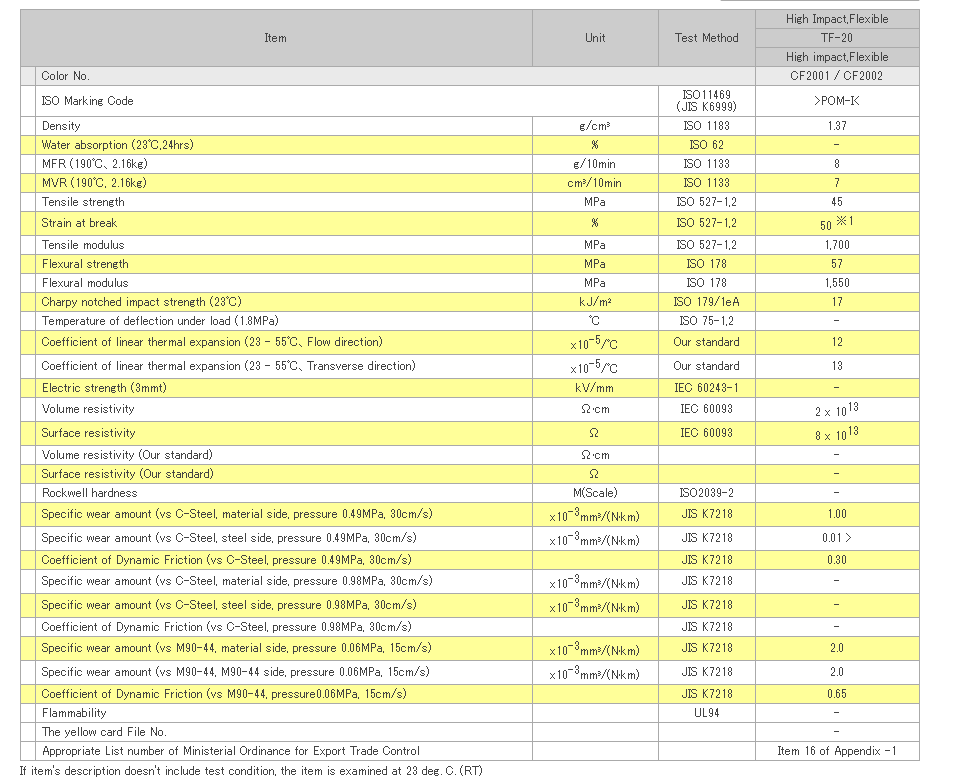Click the thermal expansion 'Flow direction' row label
The image size is (965, 783).
click(212, 342)
